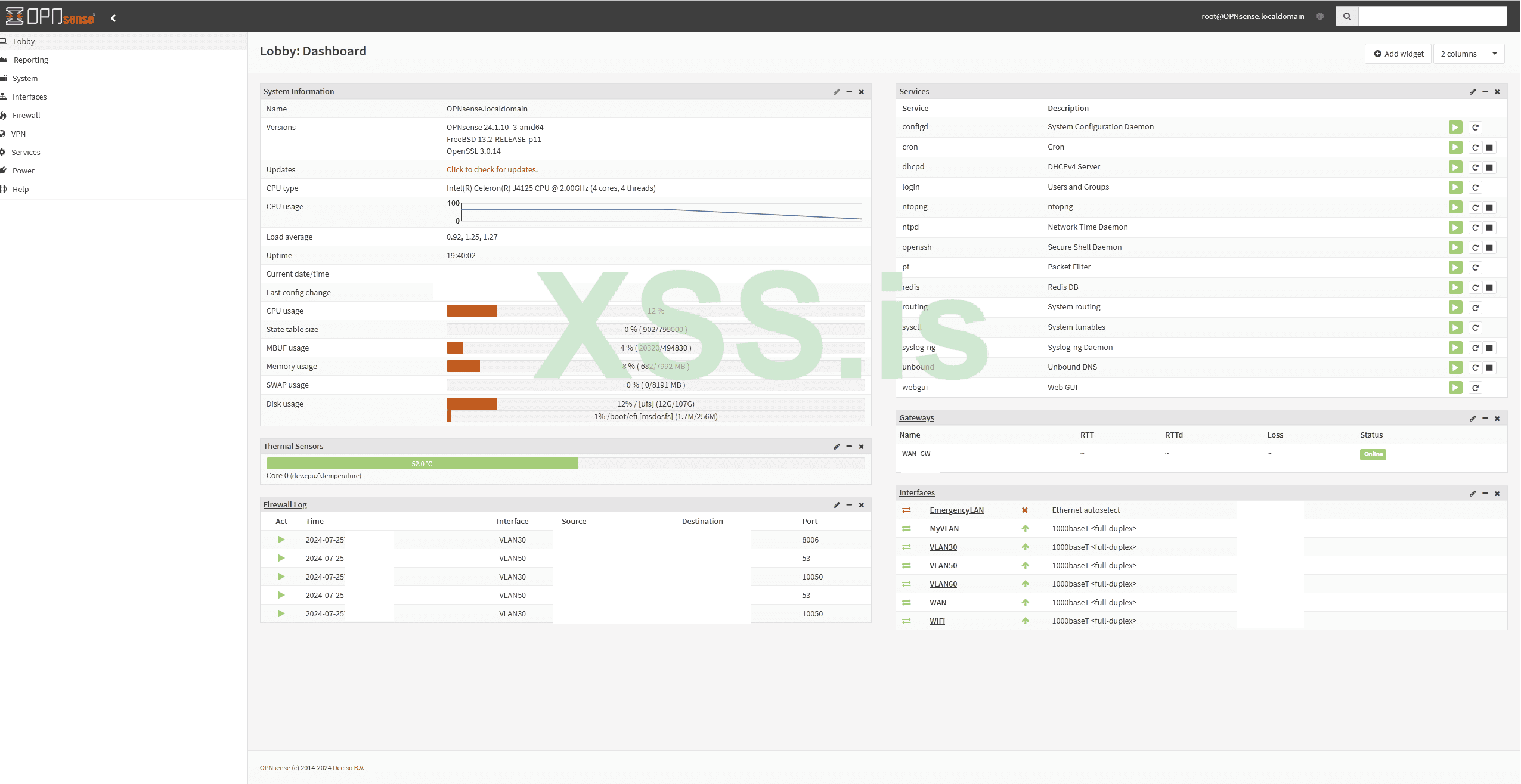The width and height of the screenshot is (1521, 784).
Task: Restart the dhcpd service
Action: [x=1474, y=168]
